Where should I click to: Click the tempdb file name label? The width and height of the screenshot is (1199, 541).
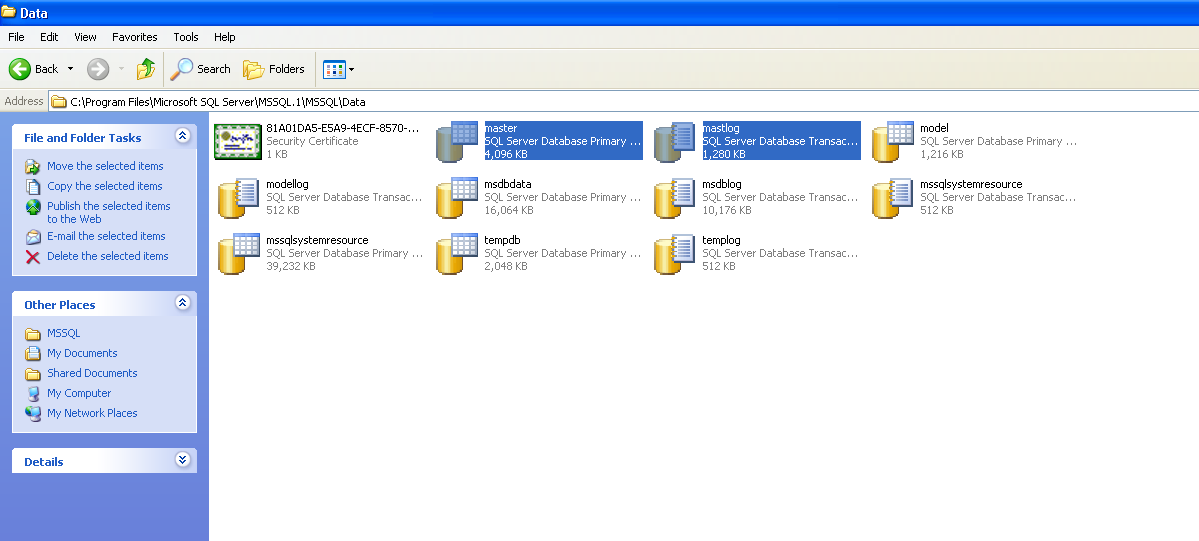(502, 240)
